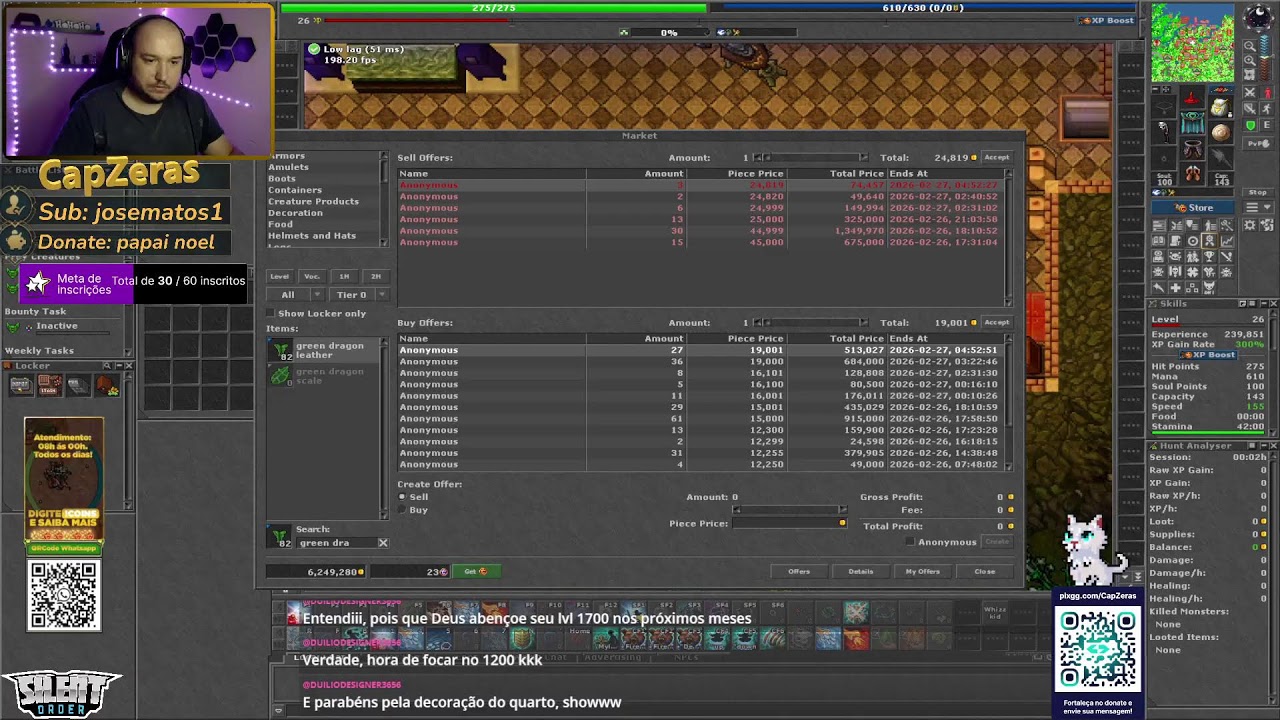Zoom in the minimap with magnifier plus
1280x720 pixels.
1249,60
